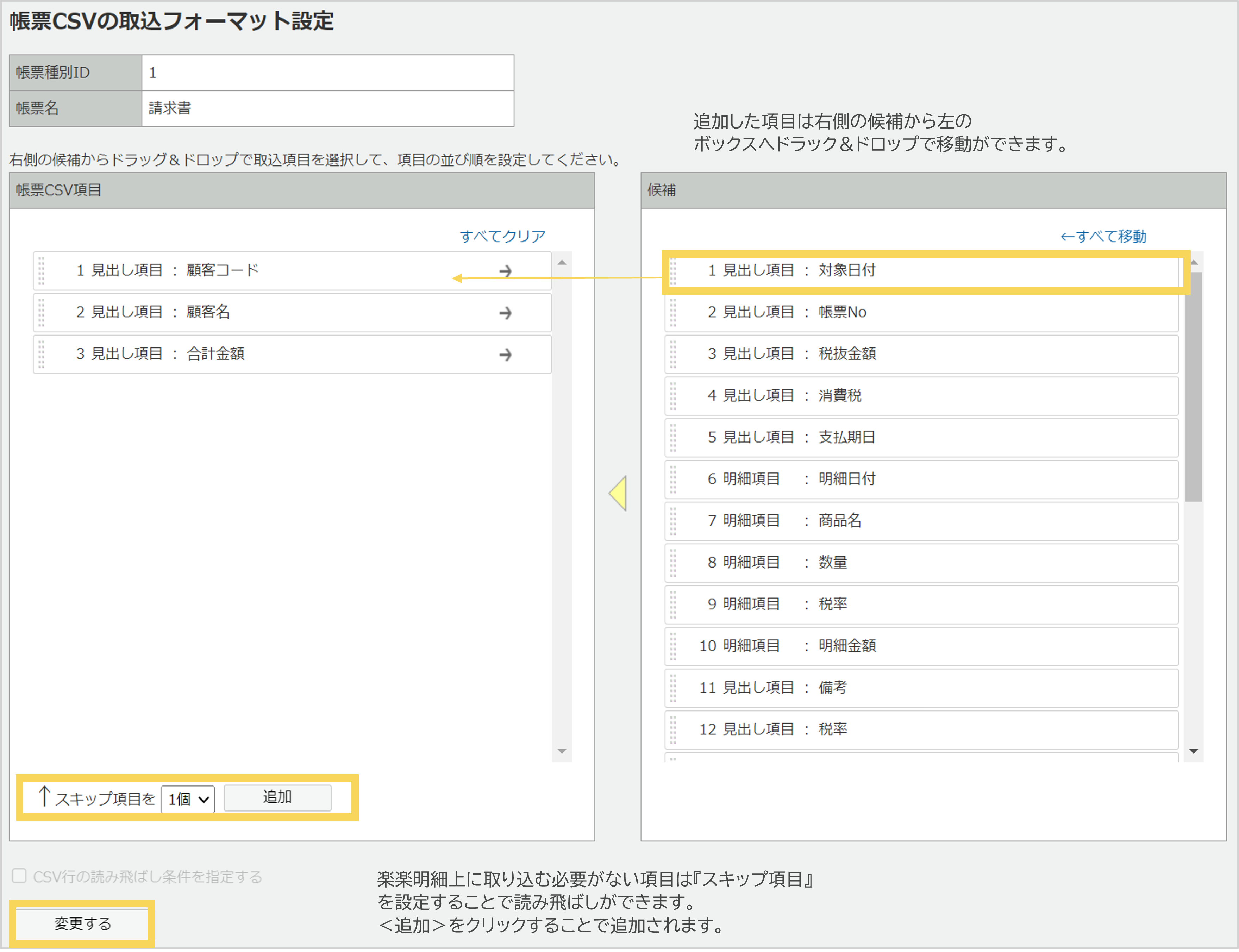Click the right arrow beside 顧客名
This screenshot has width=1239, height=952.
(506, 312)
